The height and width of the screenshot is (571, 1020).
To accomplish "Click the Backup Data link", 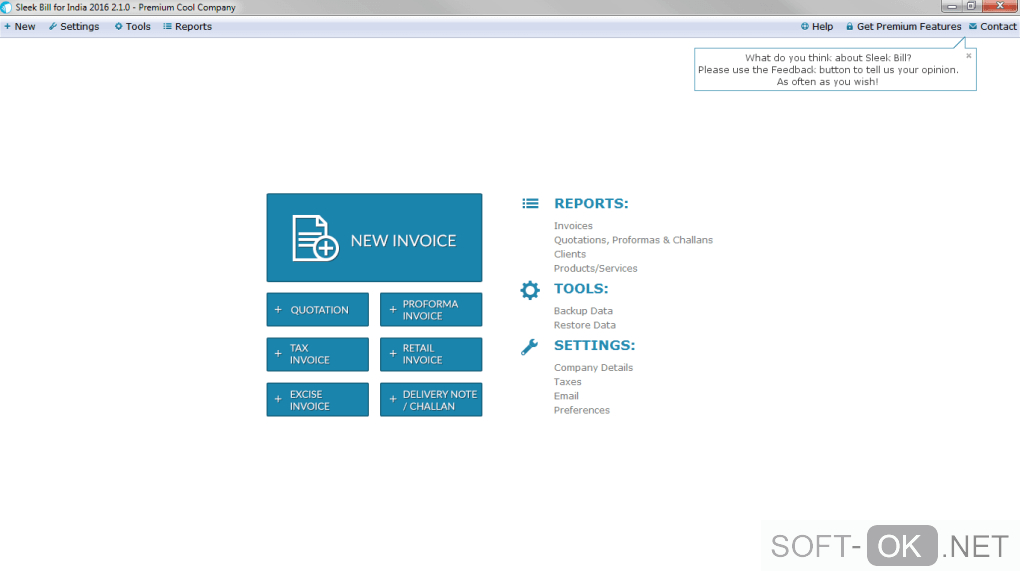I will pyautogui.click(x=583, y=311).
